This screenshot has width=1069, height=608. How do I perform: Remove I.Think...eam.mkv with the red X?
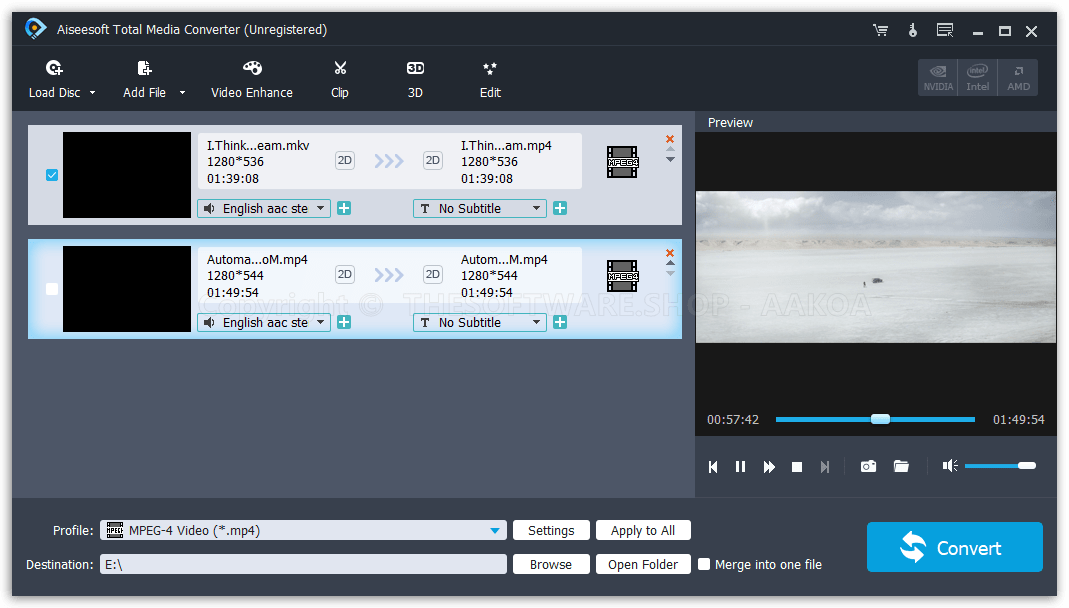670,139
